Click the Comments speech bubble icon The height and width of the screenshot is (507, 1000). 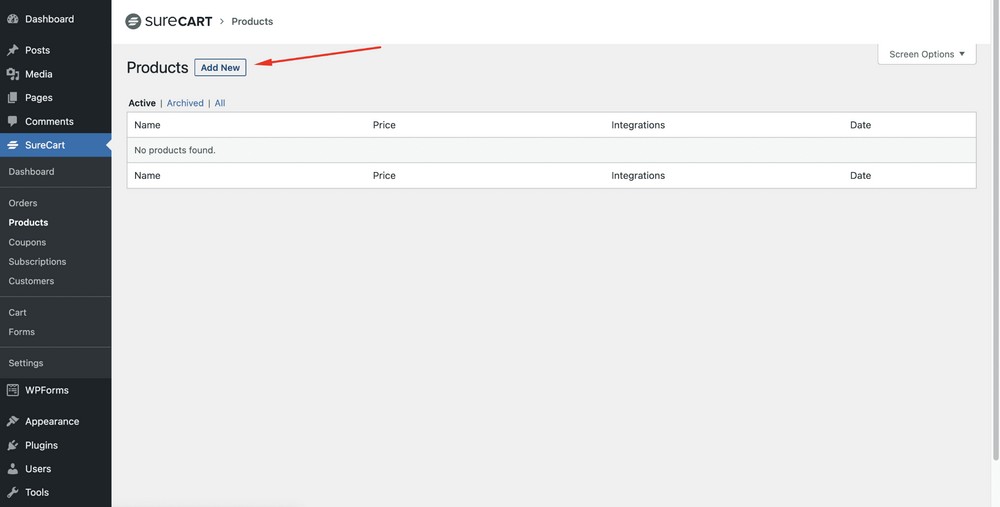pos(13,122)
